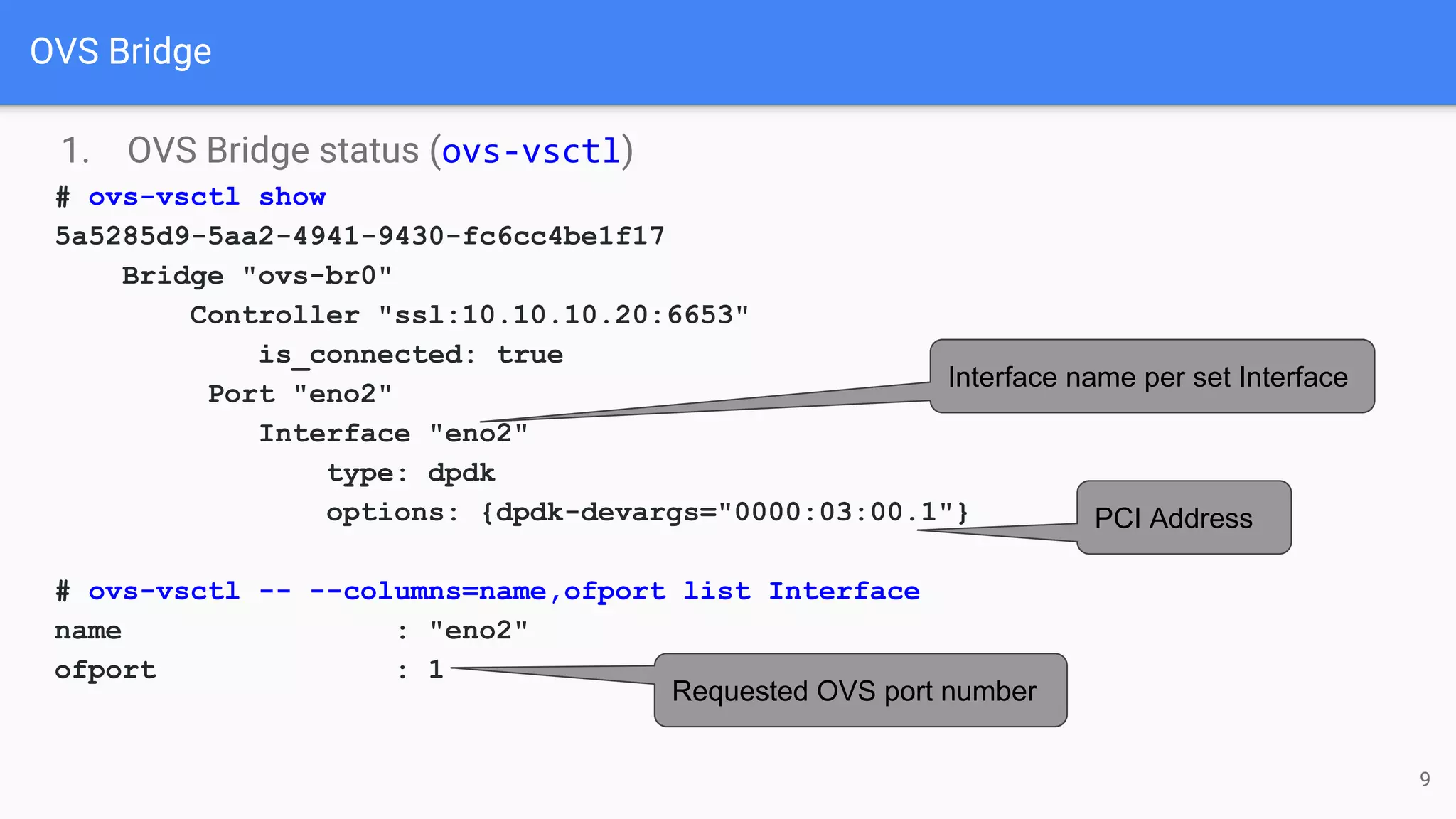Screen dimensions: 1456x819
Task: Click the heading 'OVS Bridge status (ovs-vsctl)'
Action: point(380,151)
